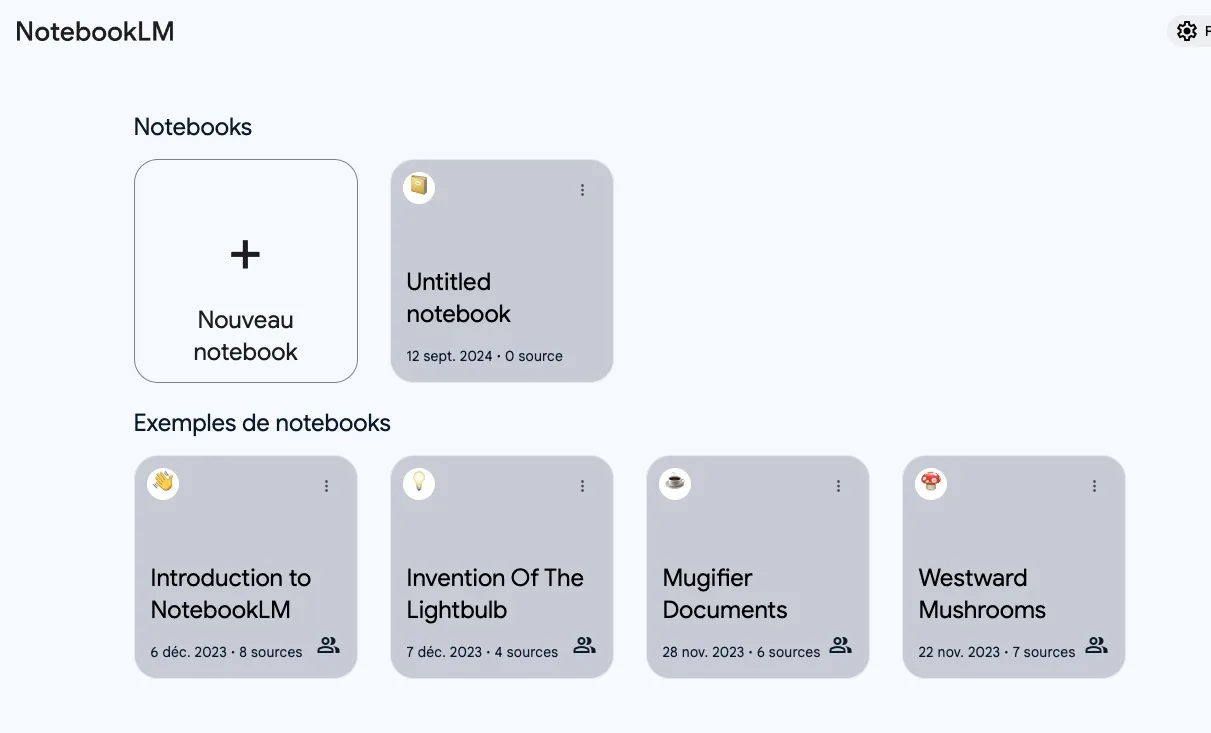
Task: Open the Untitled notebook three-dot menu
Action: point(583,190)
